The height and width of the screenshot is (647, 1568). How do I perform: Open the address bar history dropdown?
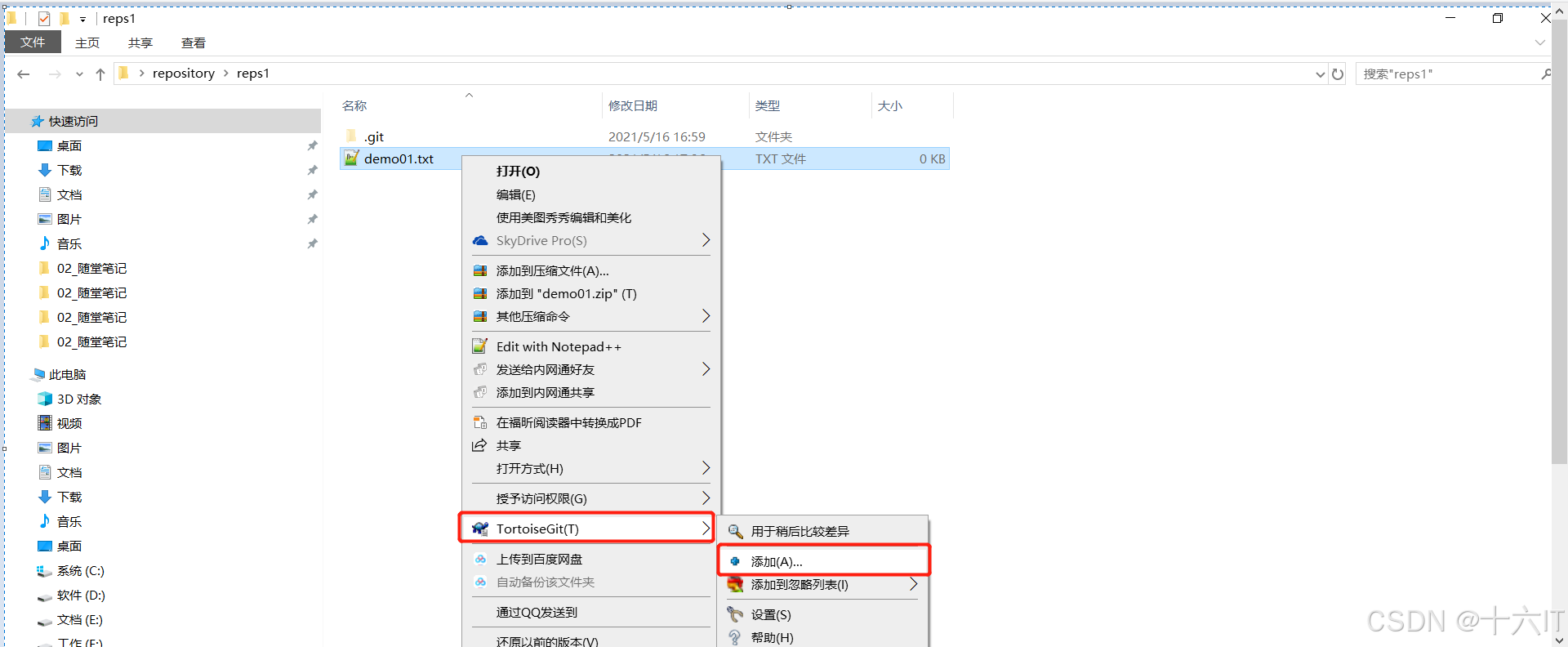[x=1320, y=74]
